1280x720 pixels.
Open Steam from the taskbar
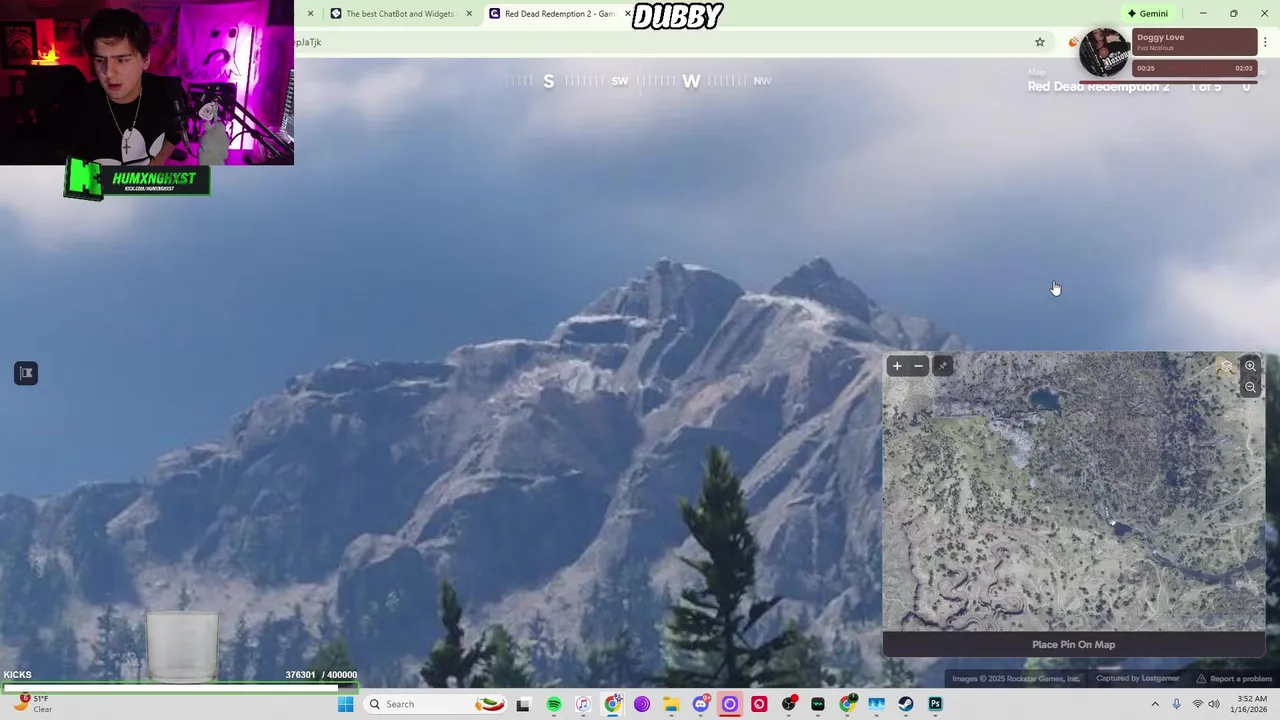coord(906,704)
